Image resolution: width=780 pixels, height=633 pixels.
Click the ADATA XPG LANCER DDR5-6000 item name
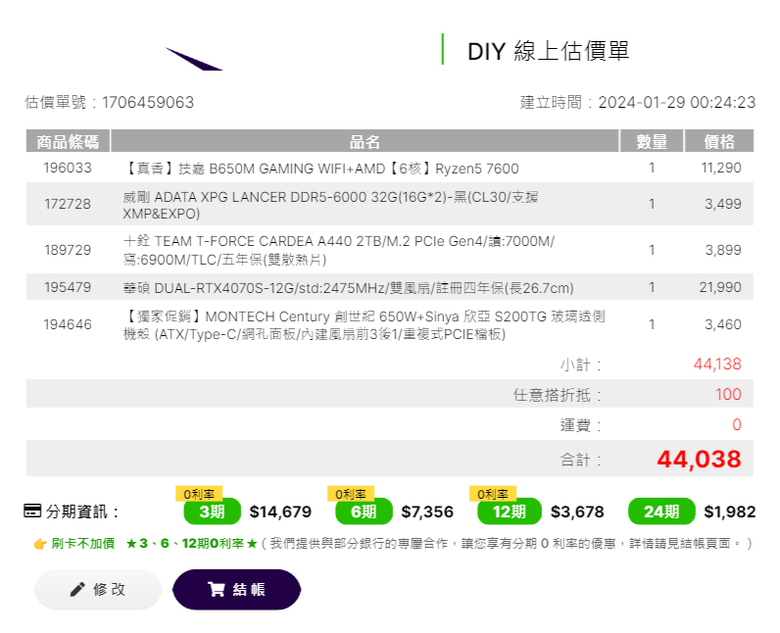pos(330,205)
